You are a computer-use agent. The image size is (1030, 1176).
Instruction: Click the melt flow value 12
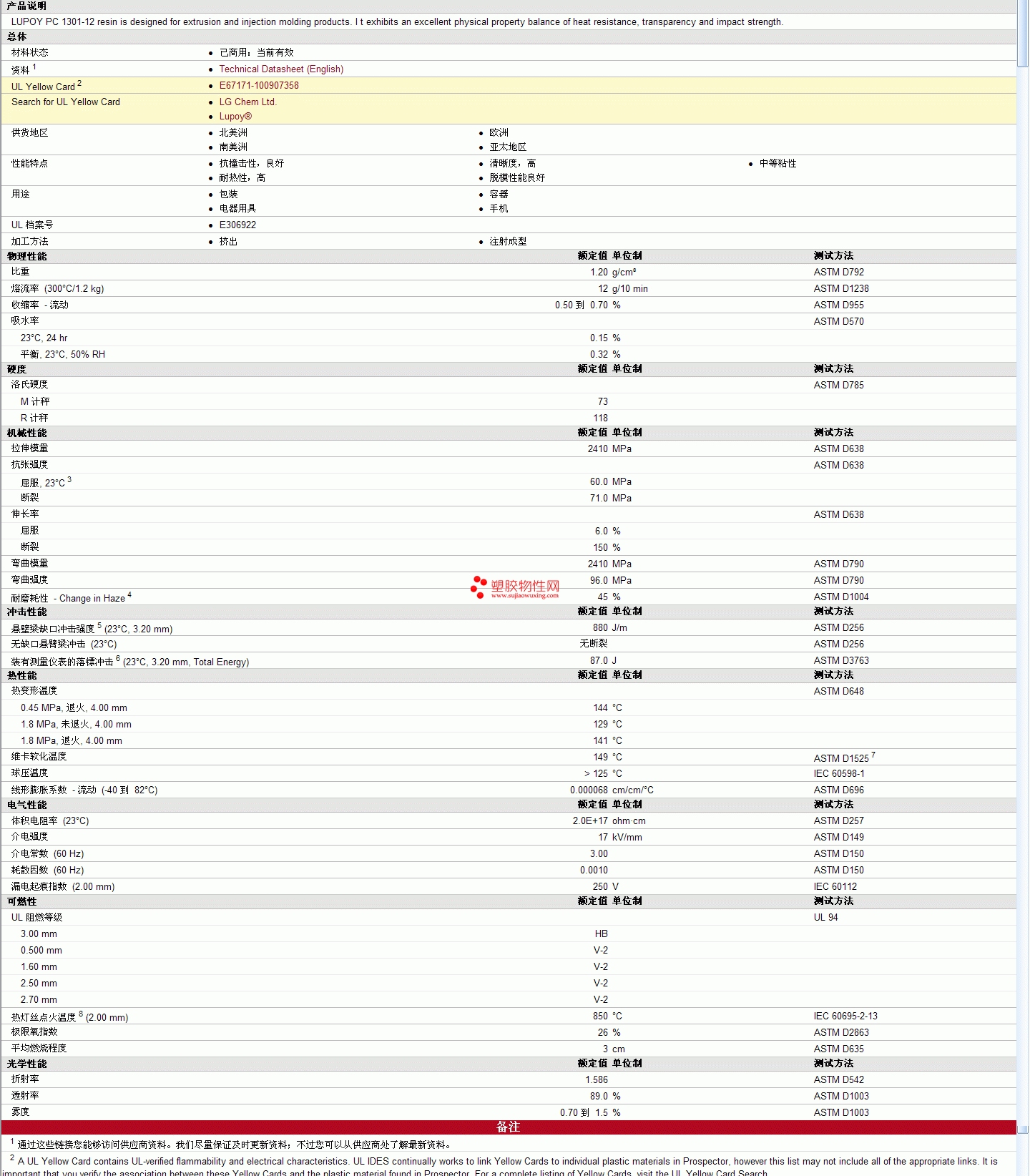(x=603, y=289)
